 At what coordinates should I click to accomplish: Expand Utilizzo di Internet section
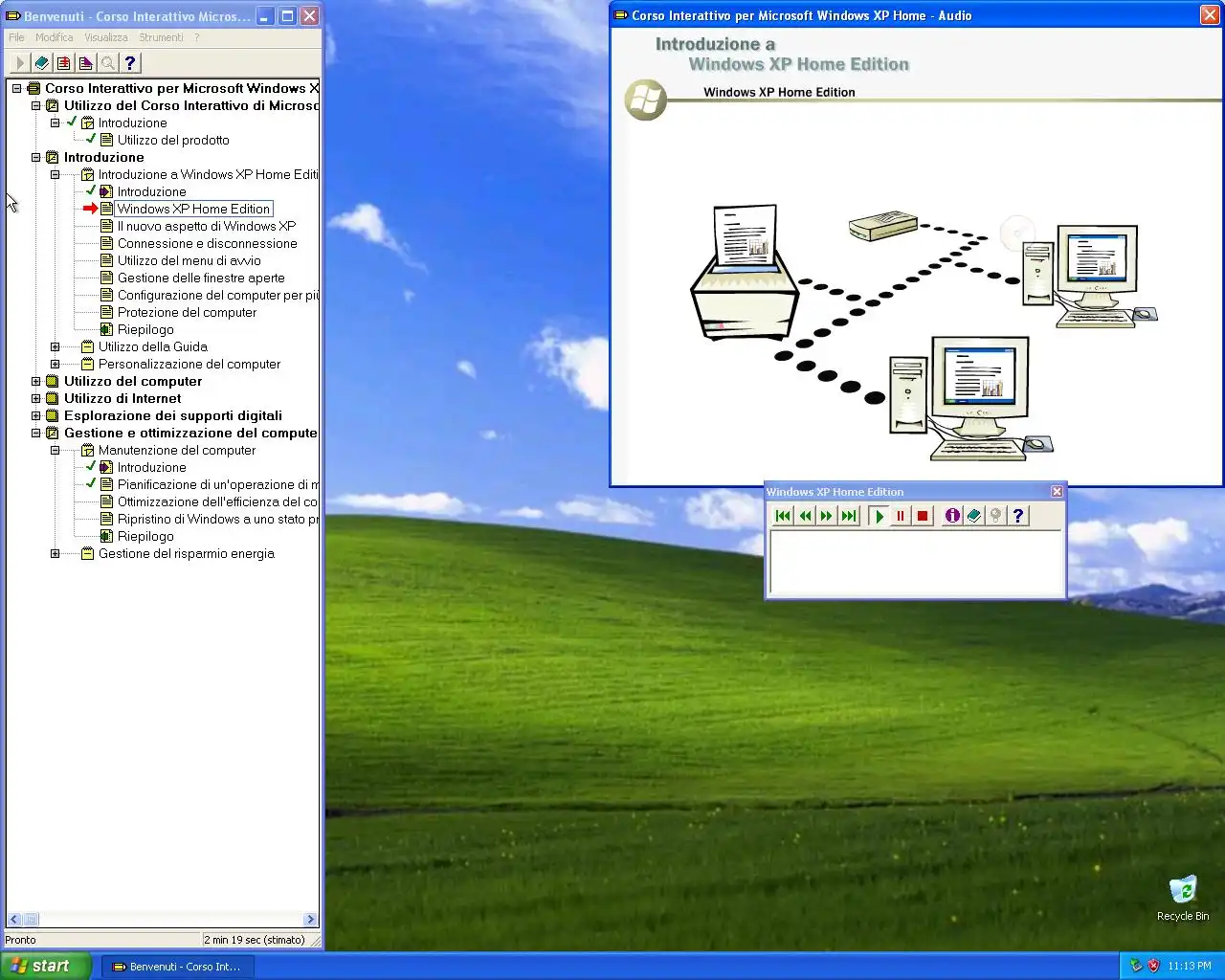coord(35,398)
